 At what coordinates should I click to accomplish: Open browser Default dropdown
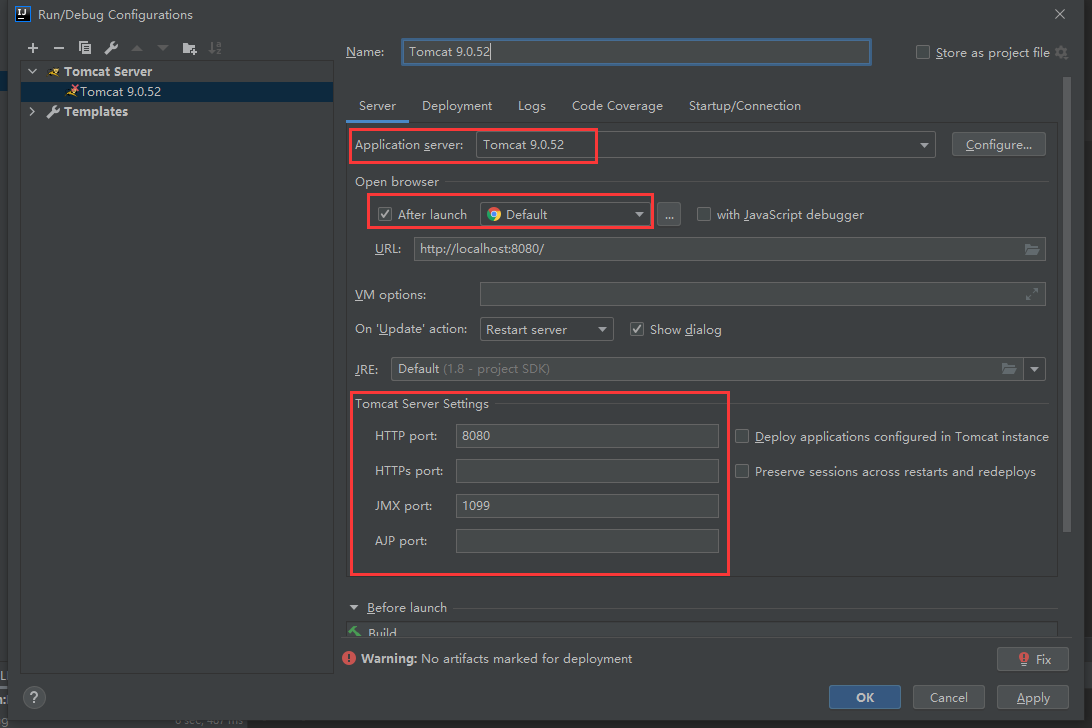click(565, 215)
